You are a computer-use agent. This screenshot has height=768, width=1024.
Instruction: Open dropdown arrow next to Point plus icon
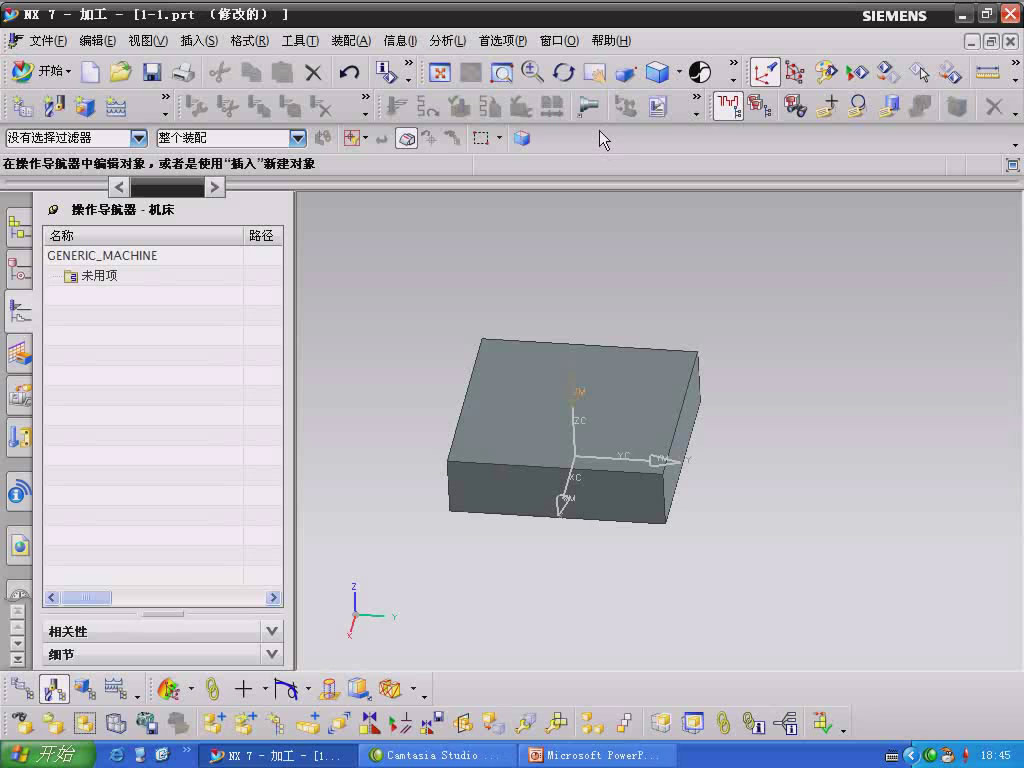click(265, 688)
